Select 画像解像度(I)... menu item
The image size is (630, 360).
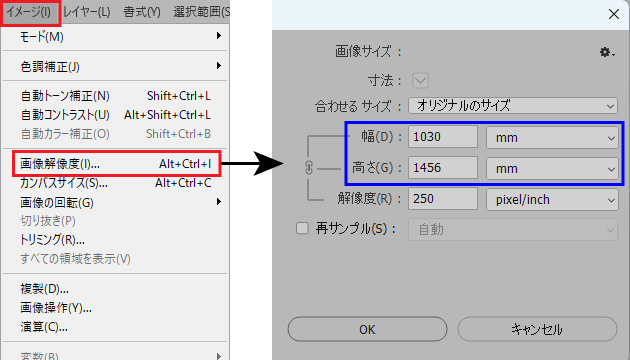pos(116,164)
